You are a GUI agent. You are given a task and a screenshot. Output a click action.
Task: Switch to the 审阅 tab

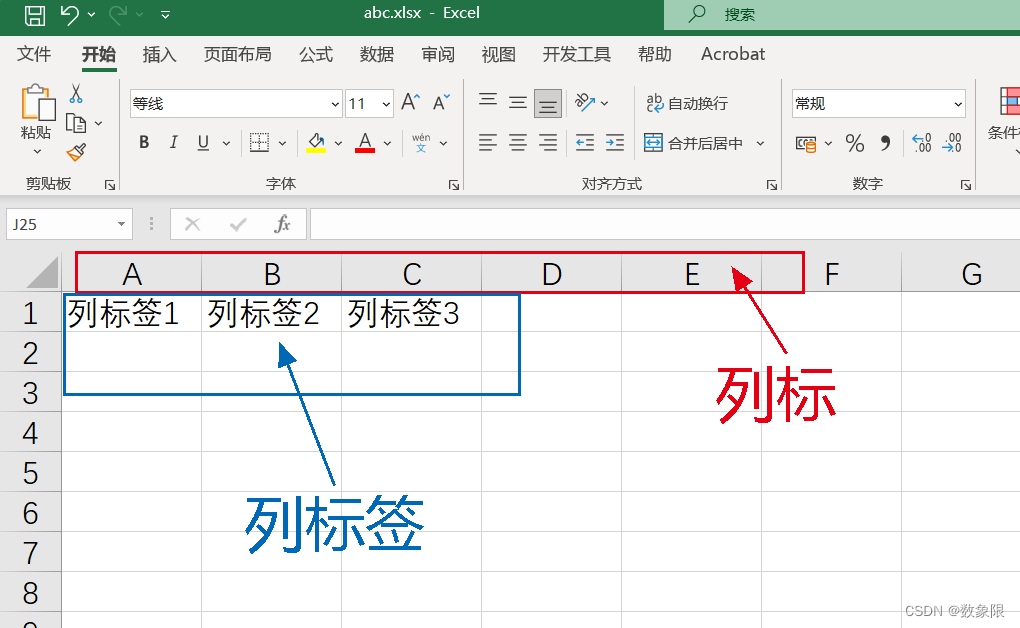tap(438, 54)
